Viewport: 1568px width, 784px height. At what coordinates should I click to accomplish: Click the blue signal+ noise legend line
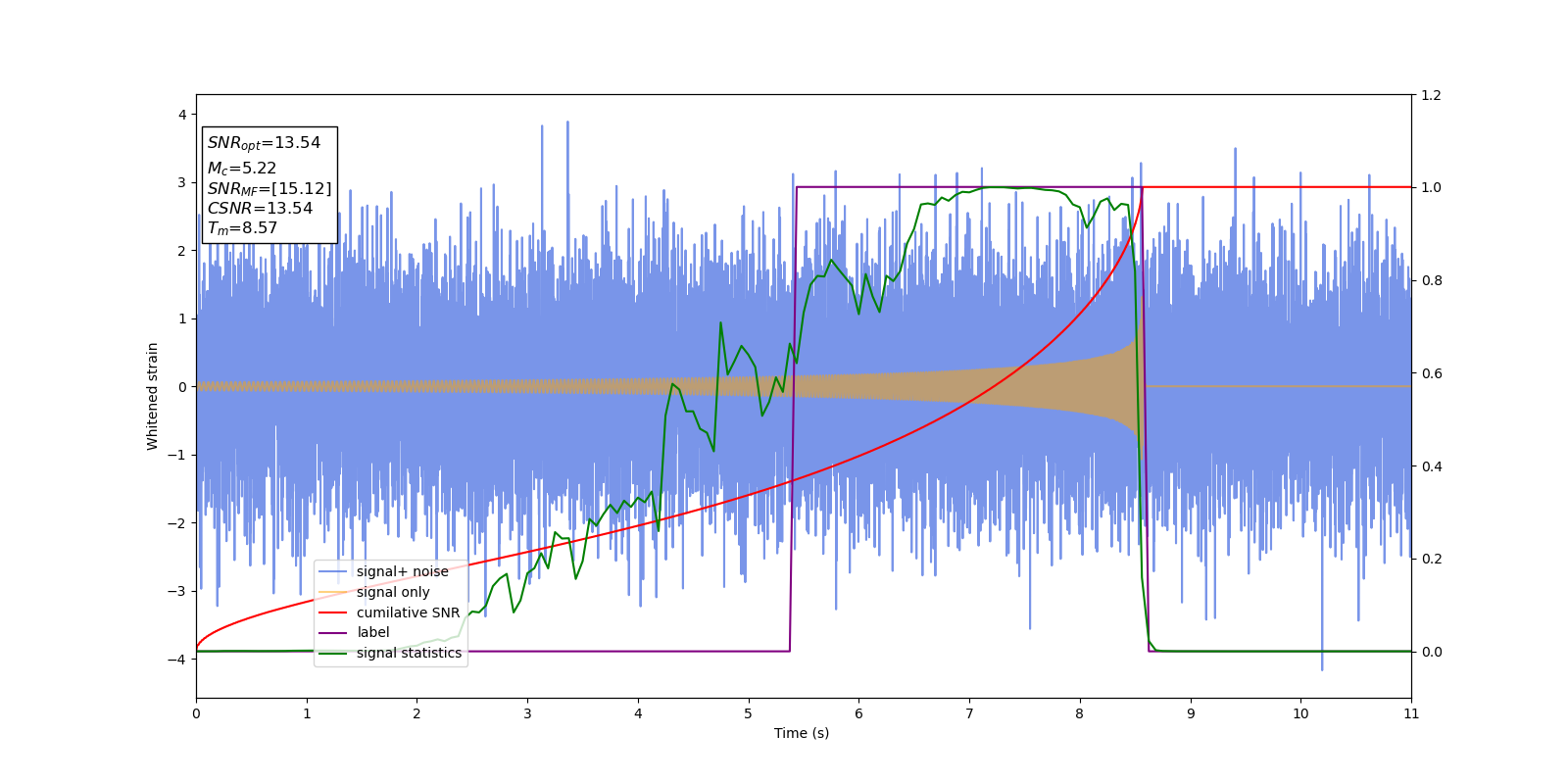[333, 571]
